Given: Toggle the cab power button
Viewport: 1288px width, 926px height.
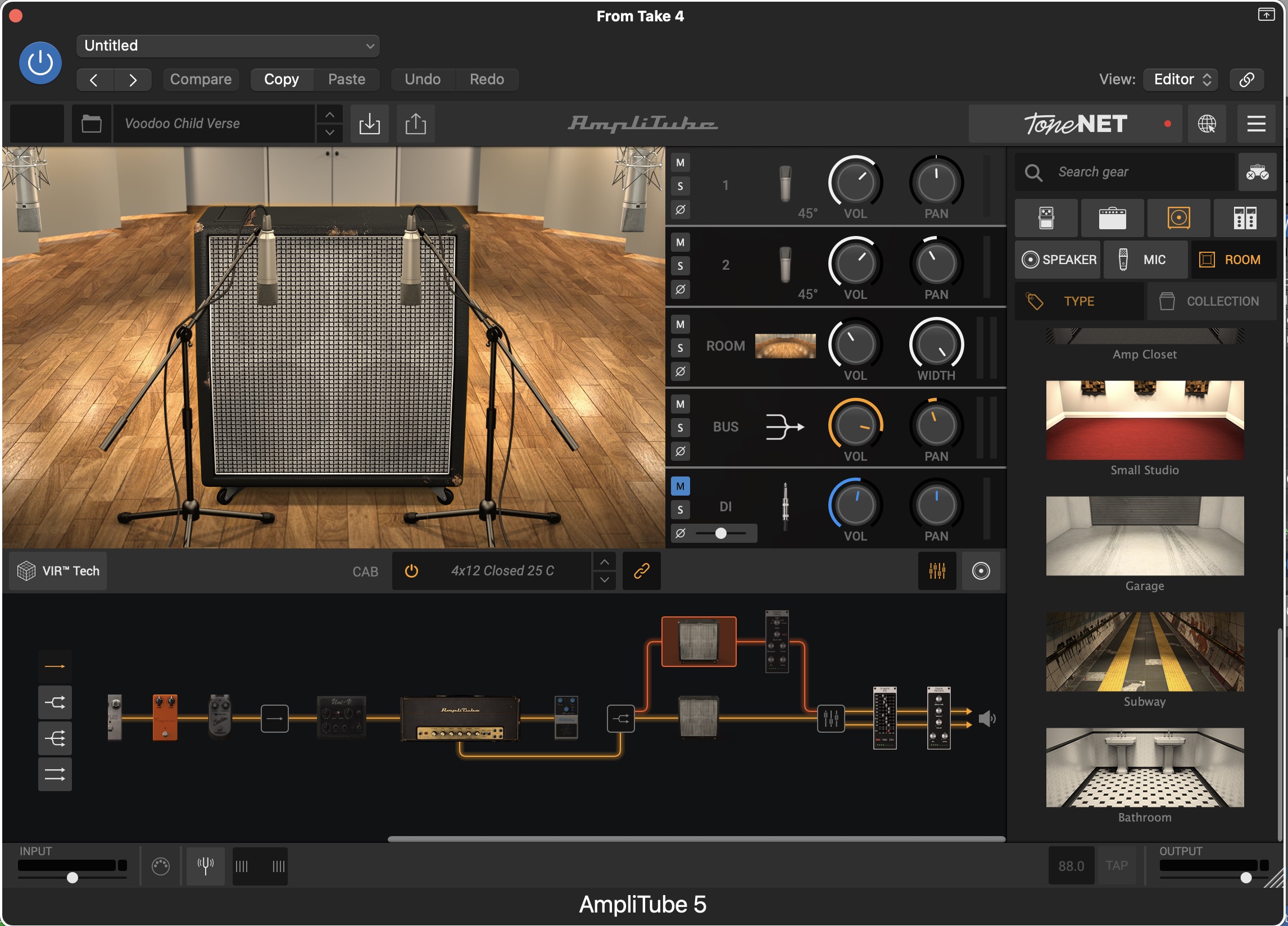Looking at the screenshot, I should [x=412, y=570].
